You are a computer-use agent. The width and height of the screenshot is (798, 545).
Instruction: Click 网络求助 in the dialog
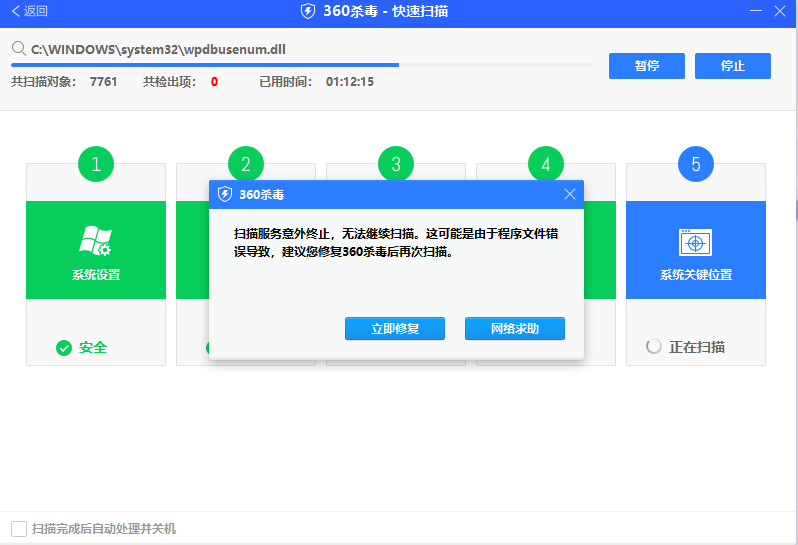point(515,328)
